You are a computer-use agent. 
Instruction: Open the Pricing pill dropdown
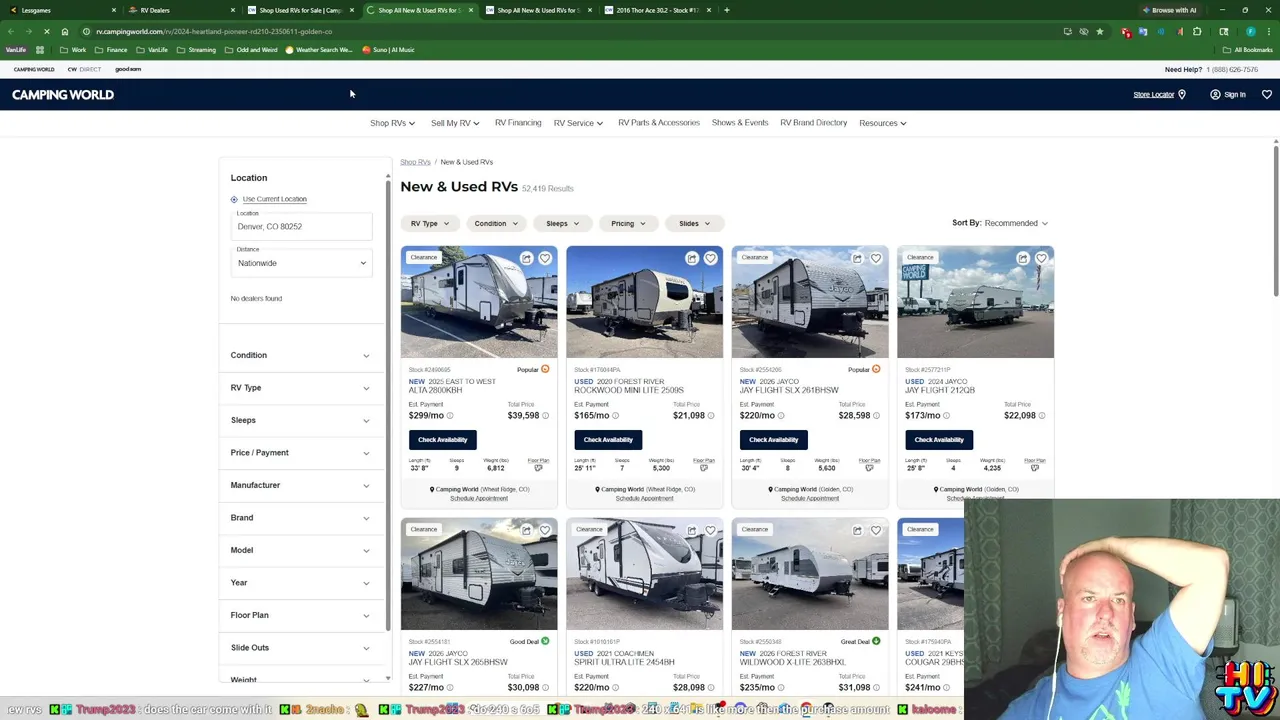click(629, 223)
